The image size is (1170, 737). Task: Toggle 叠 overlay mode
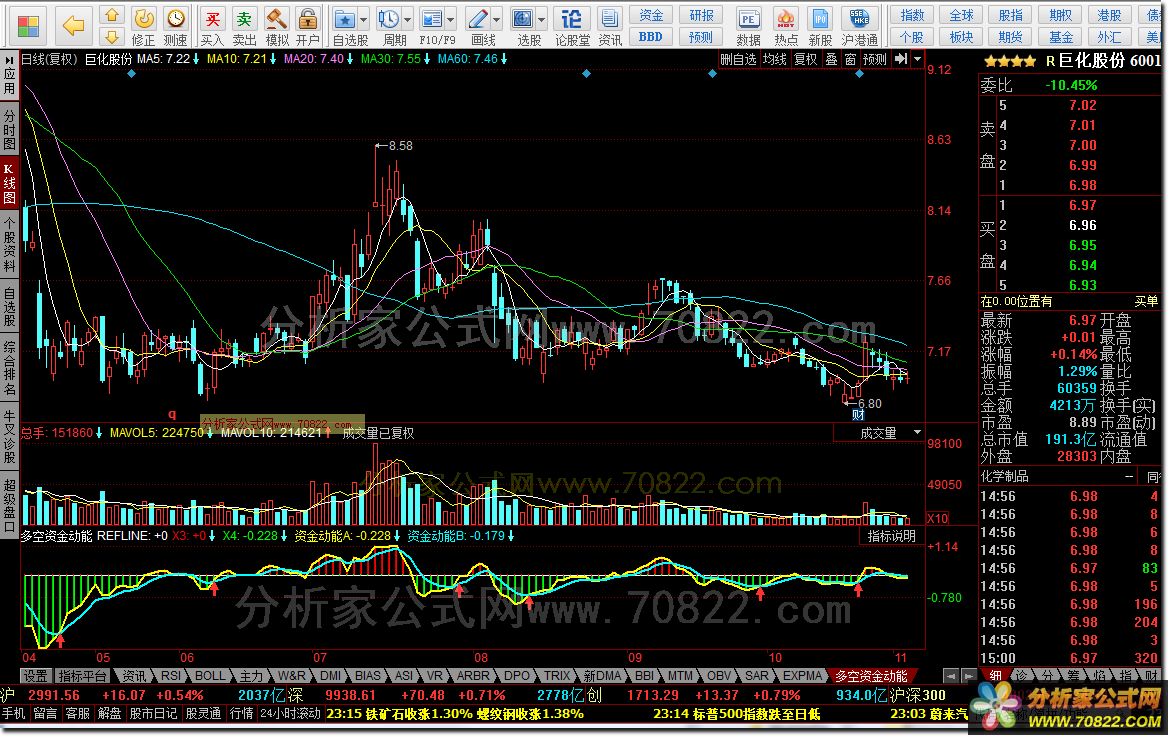pyautogui.click(x=830, y=59)
